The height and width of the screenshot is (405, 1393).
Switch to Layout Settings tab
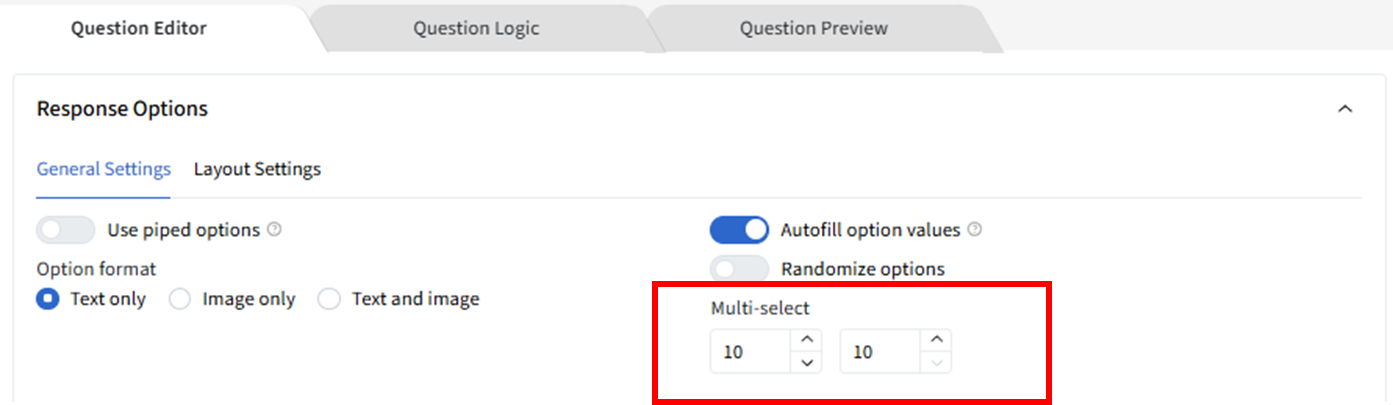[x=257, y=169]
